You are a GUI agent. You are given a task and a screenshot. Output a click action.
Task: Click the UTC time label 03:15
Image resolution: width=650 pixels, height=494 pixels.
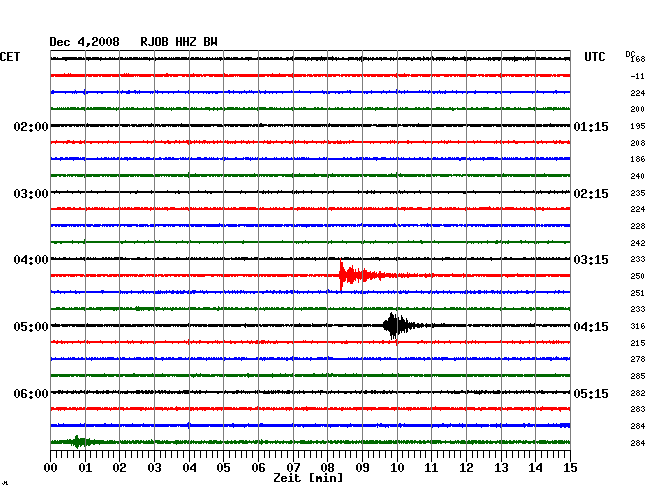pos(591,260)
